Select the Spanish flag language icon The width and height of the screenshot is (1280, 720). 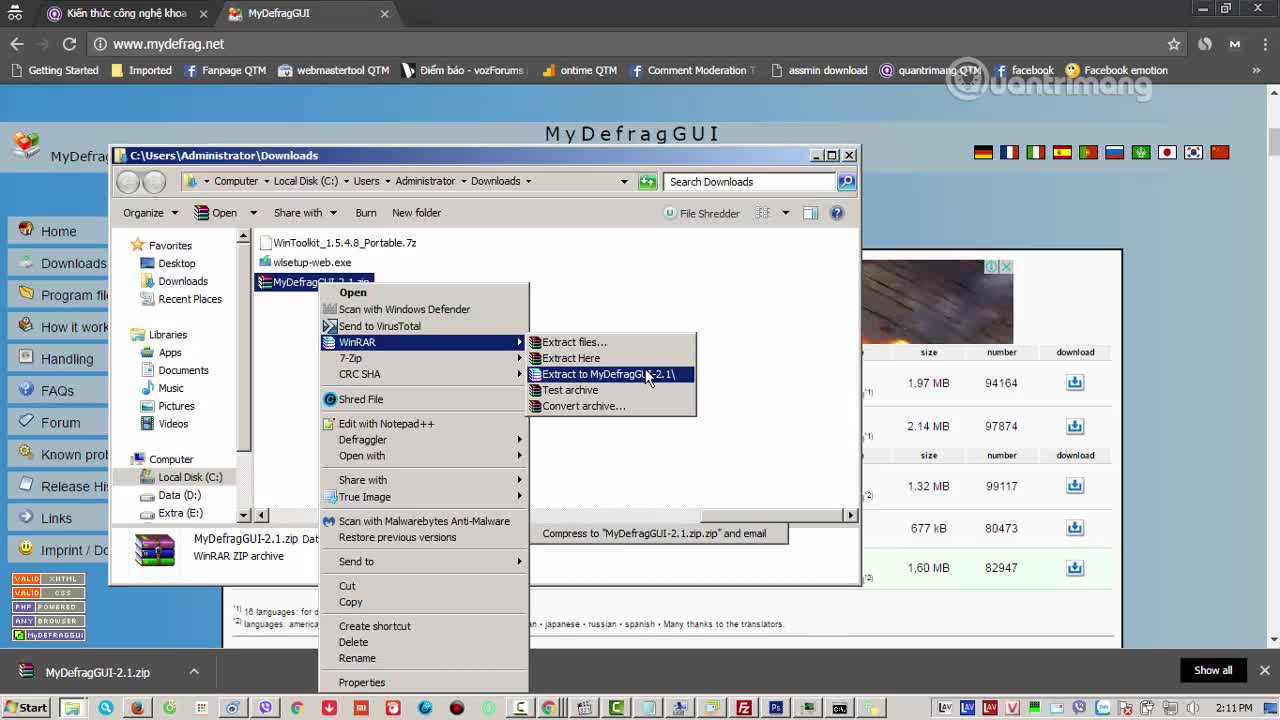click(1062, 152)
